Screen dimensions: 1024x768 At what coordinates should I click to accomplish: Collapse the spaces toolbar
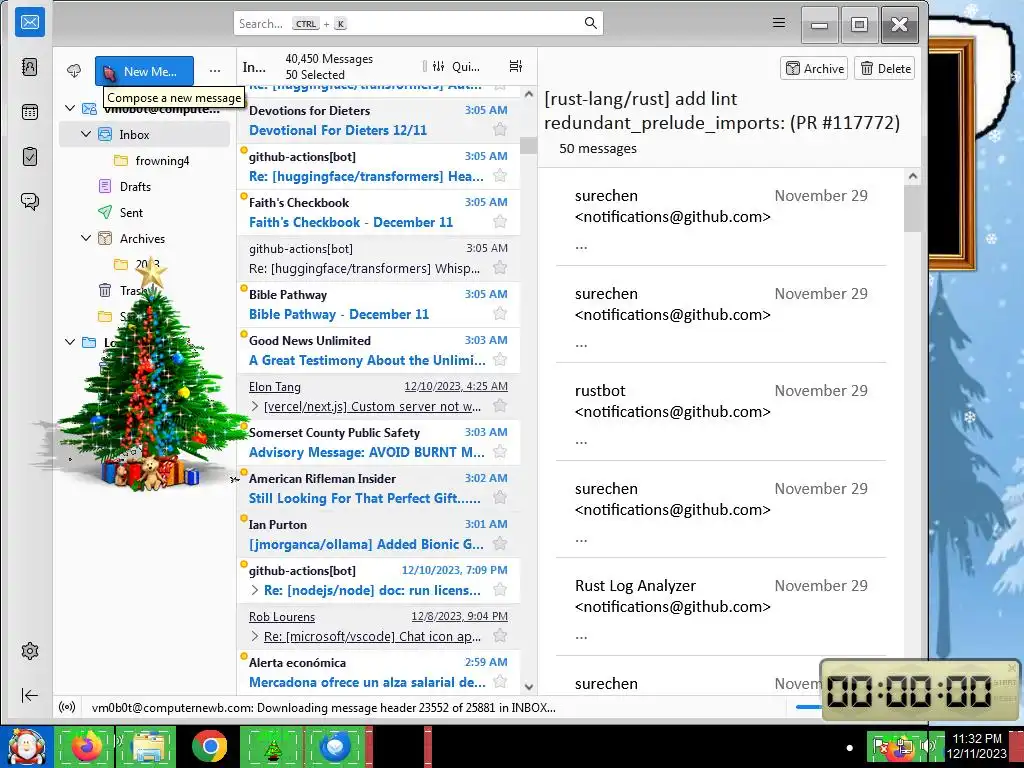coord(30,696)
